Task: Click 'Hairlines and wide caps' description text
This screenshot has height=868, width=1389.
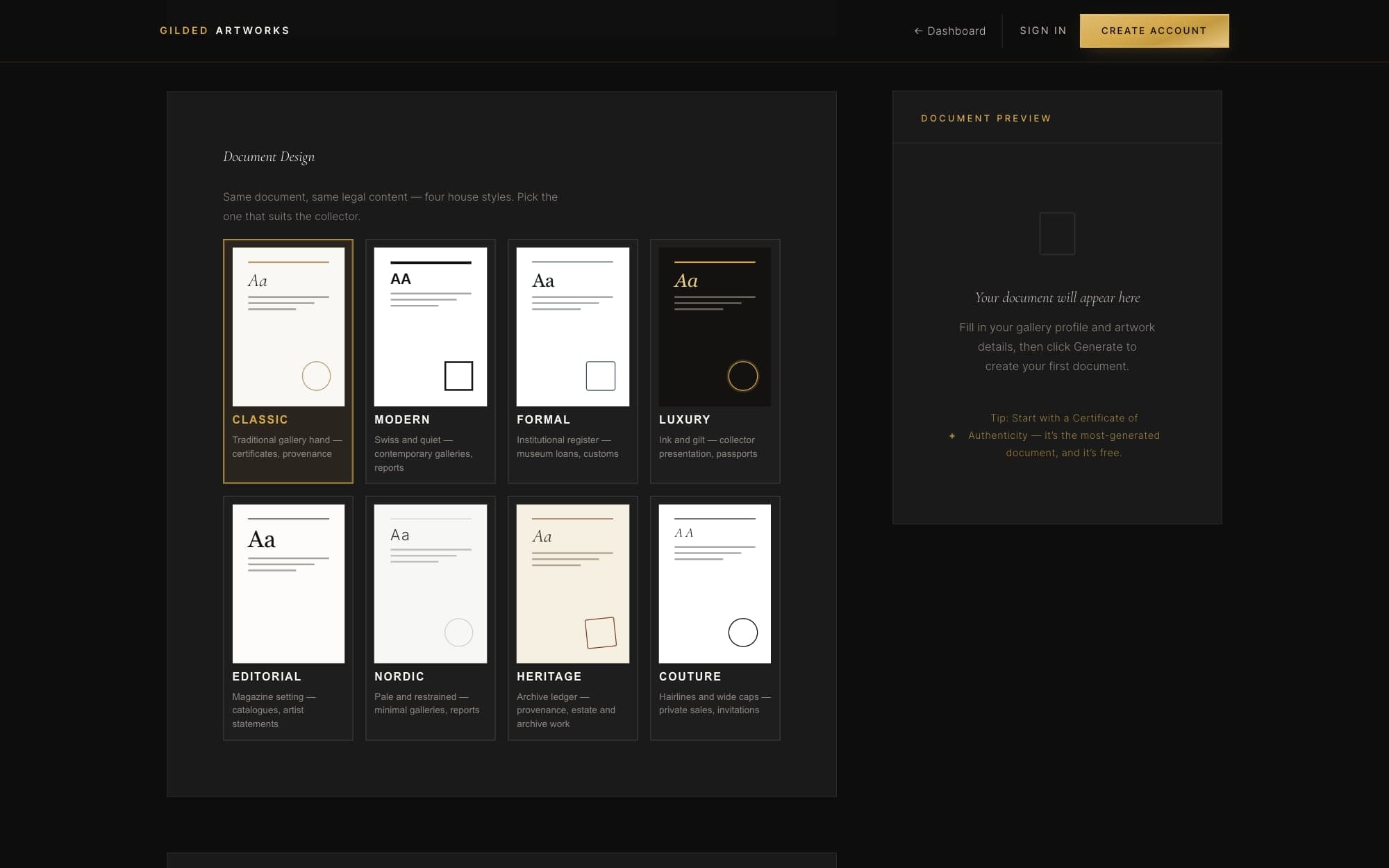Action: tap(715, 703)
